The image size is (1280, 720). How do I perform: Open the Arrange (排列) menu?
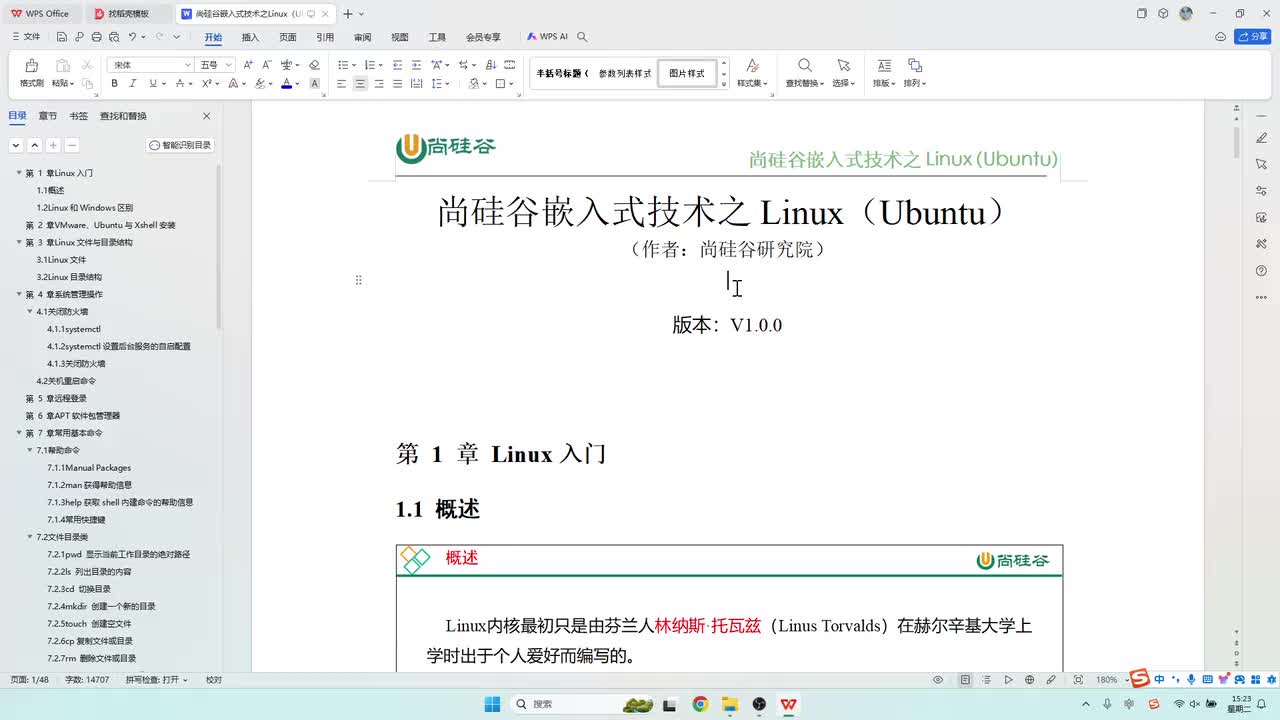[x=915, y=72]
